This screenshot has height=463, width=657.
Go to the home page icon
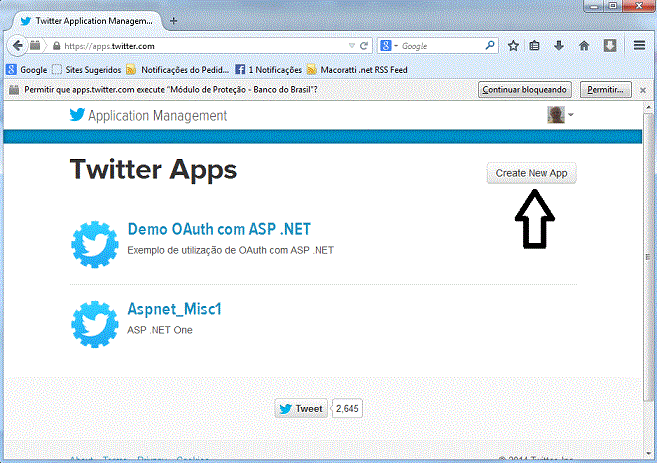[x=584, y=46]
